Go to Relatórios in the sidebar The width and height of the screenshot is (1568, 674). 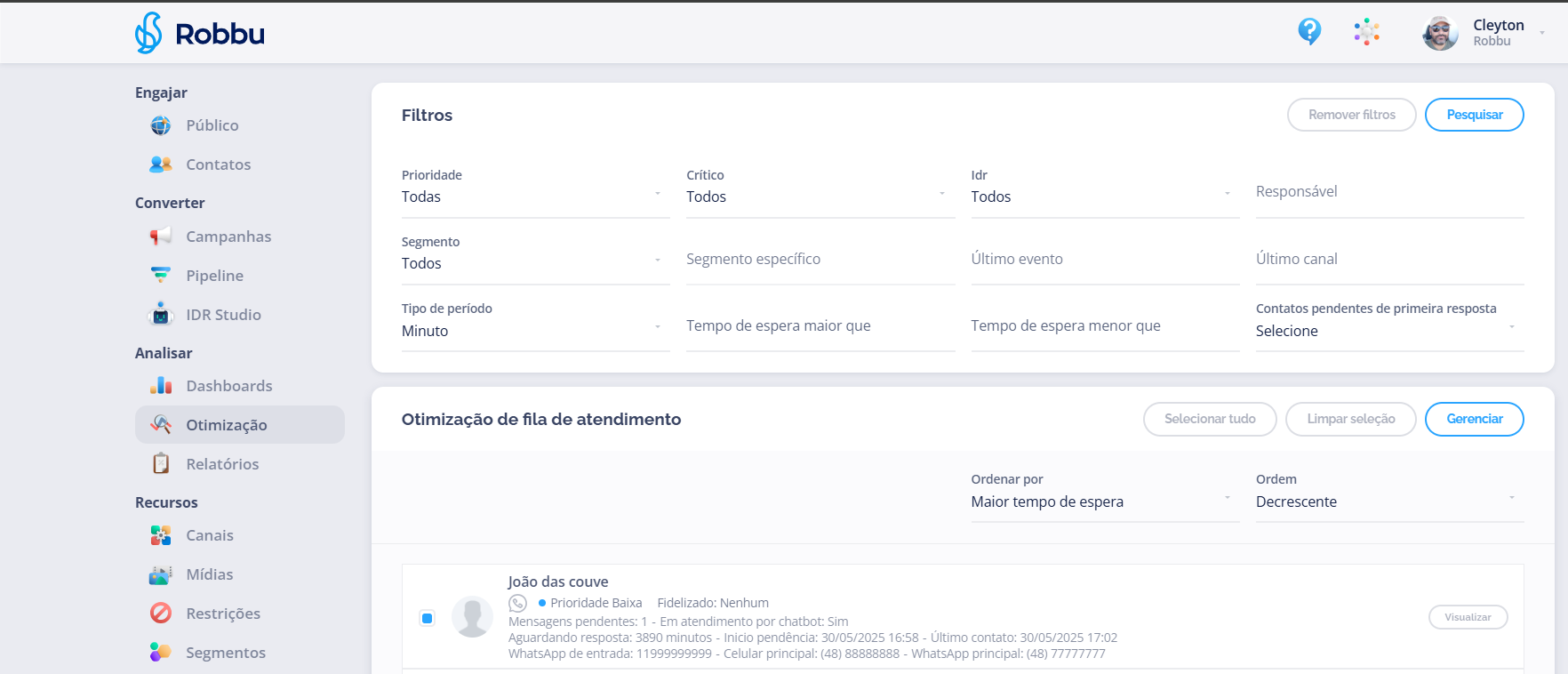coord(222,464)
